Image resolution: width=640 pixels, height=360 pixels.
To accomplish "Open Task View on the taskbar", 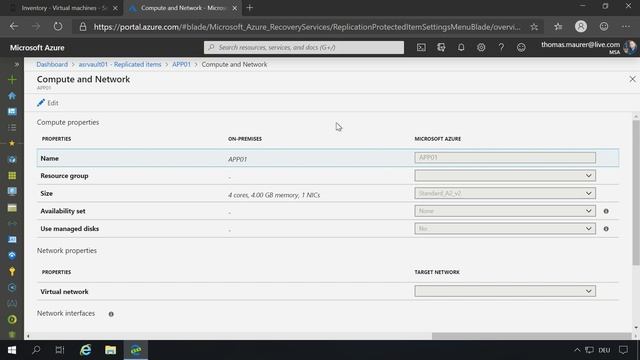I will (x=60, y=350).
